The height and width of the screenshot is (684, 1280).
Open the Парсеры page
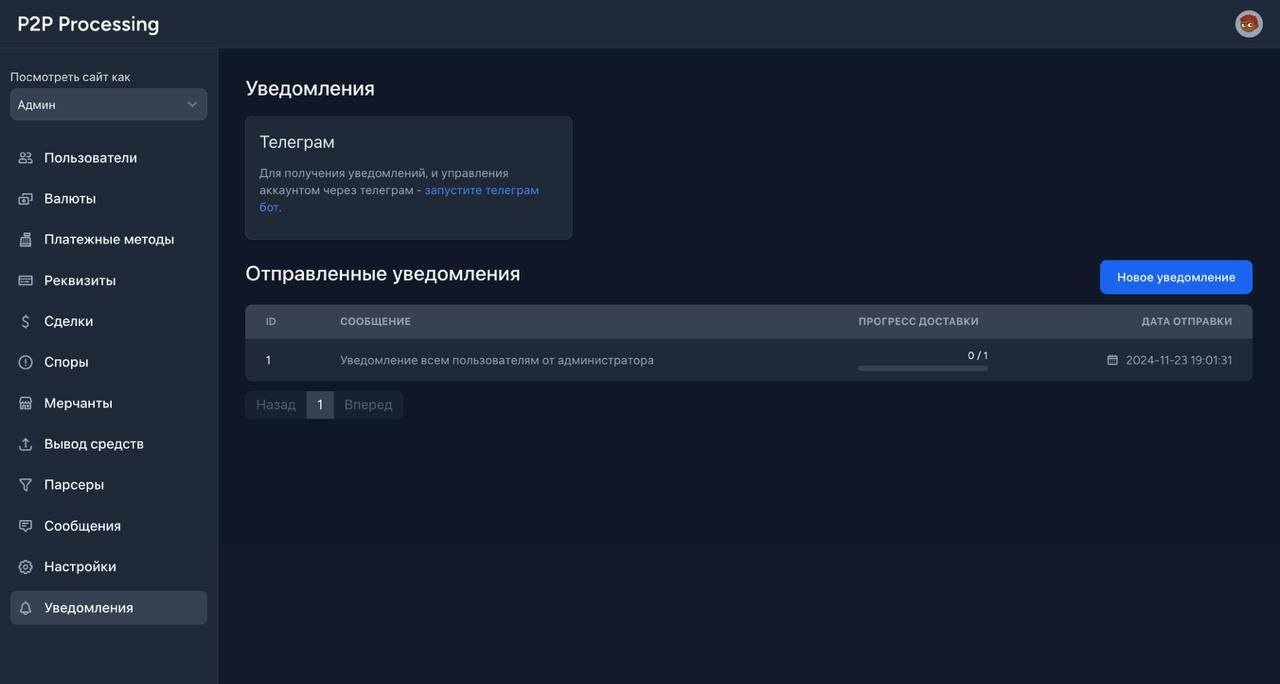tap(109, 485)
